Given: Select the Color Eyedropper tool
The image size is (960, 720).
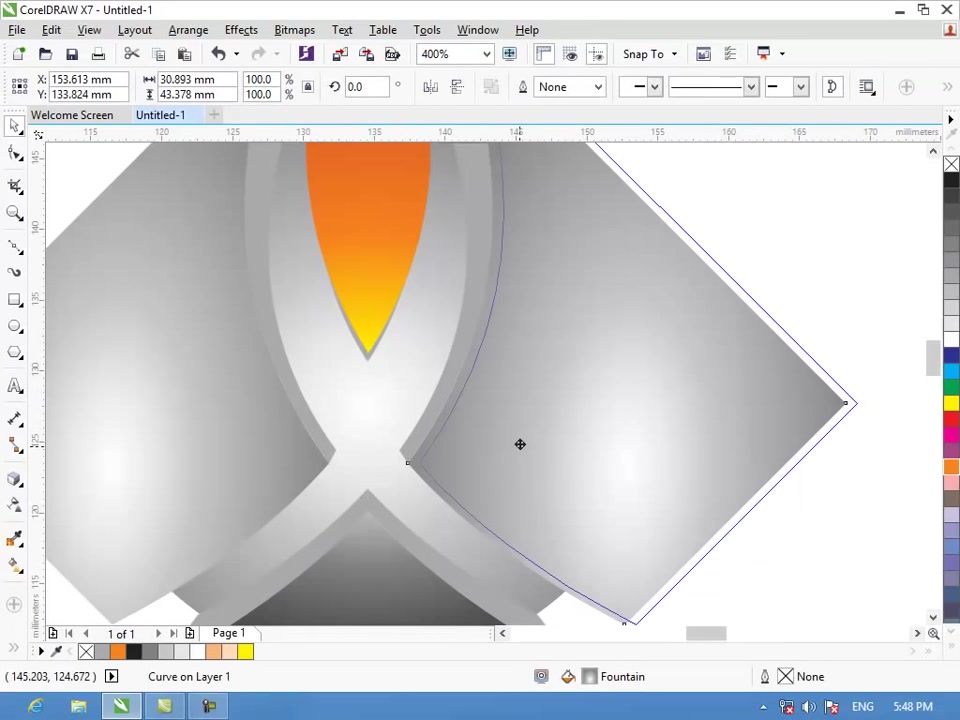Looking at the screenshot, I should [x=14, y=538].
